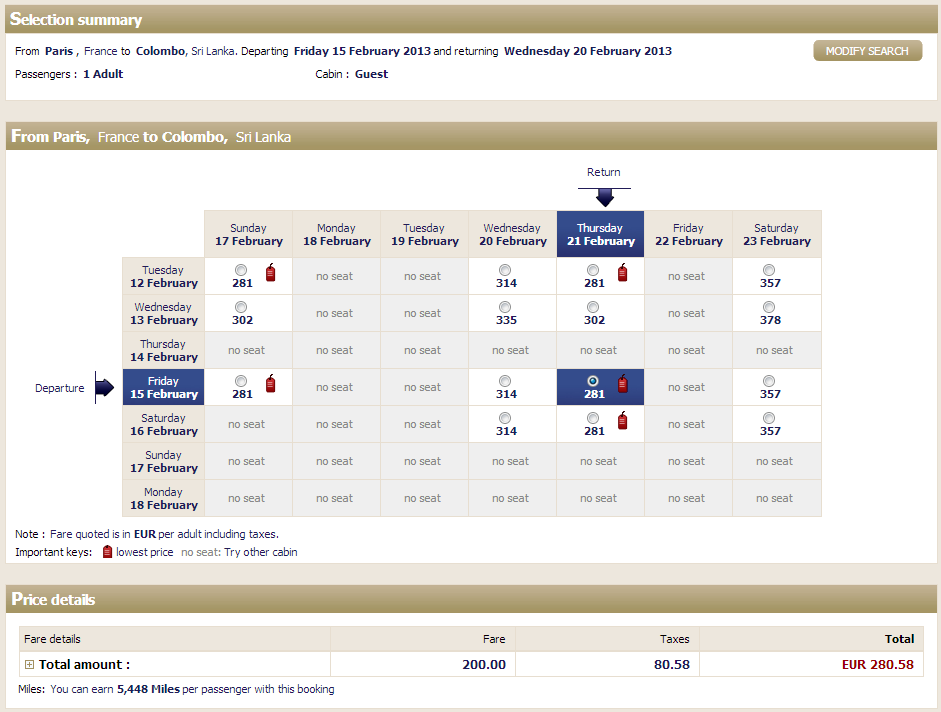Click the lowest price icon for 15 February departure, 17 February return
The width and height of the screenshot is (941, 712).
pyautogui.click(x=270, y=383)
